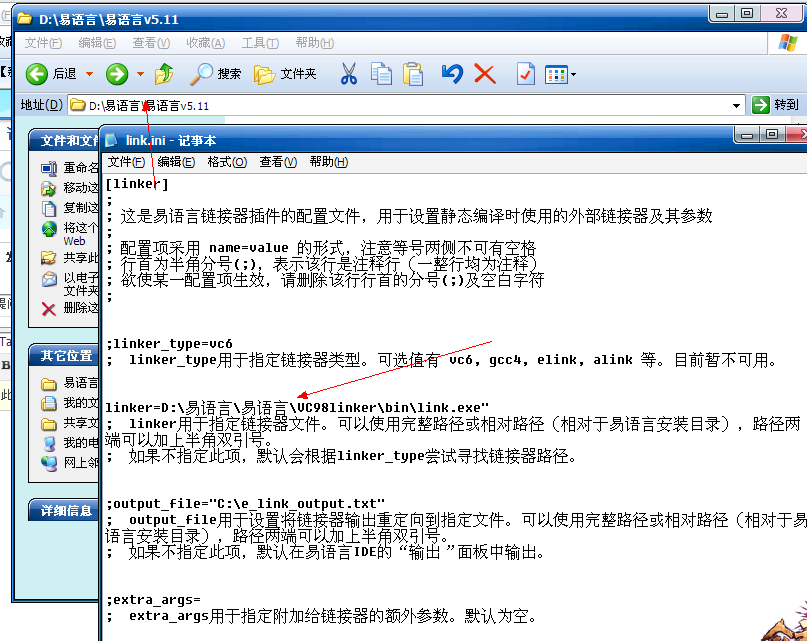Expand the address bar dropdown arrow
The height and width of the screenshot is (641, 807).
tap(737, 105)
